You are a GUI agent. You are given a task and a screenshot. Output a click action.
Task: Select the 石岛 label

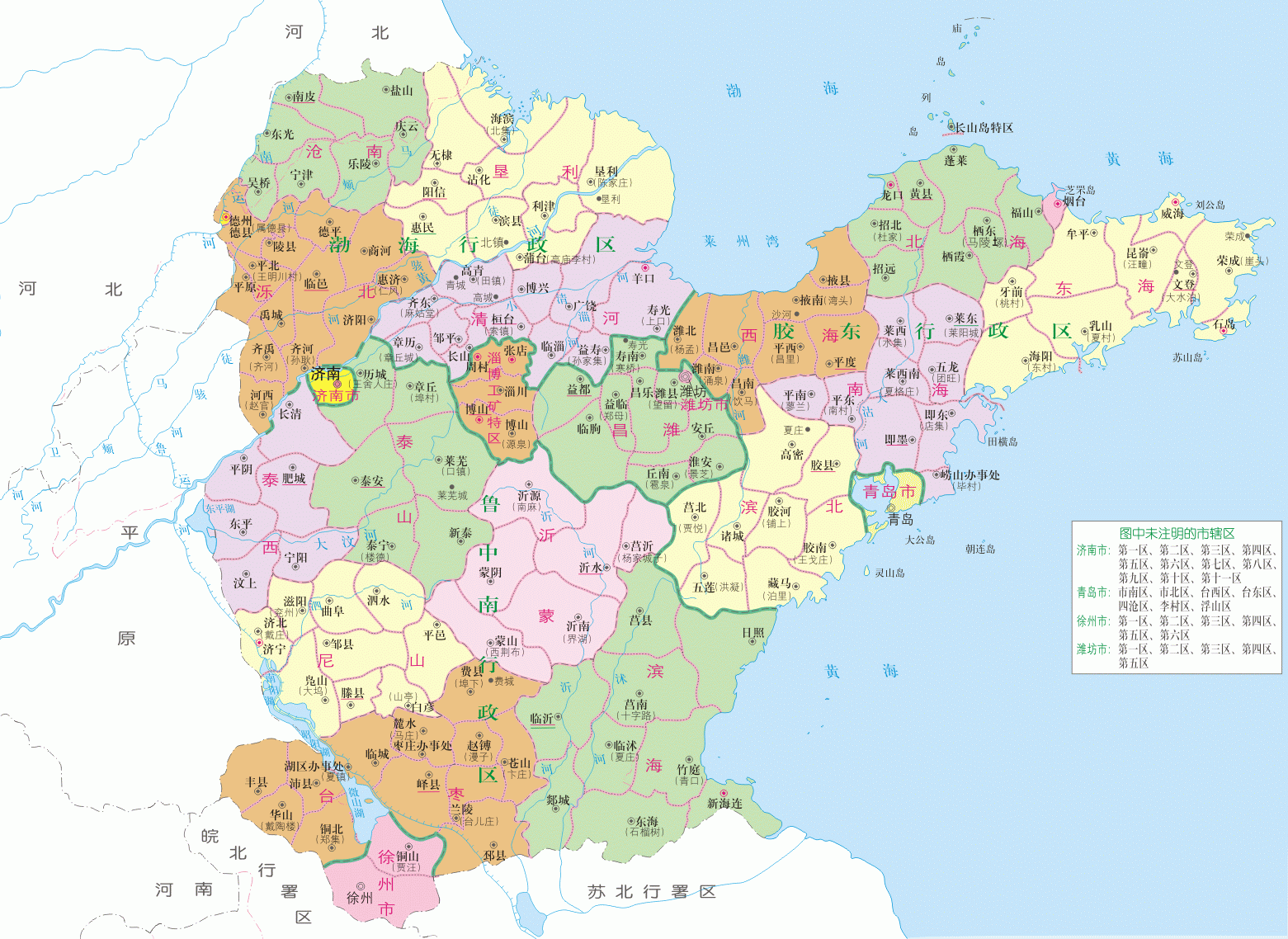pyautogui.click(x=1224, y=323)
